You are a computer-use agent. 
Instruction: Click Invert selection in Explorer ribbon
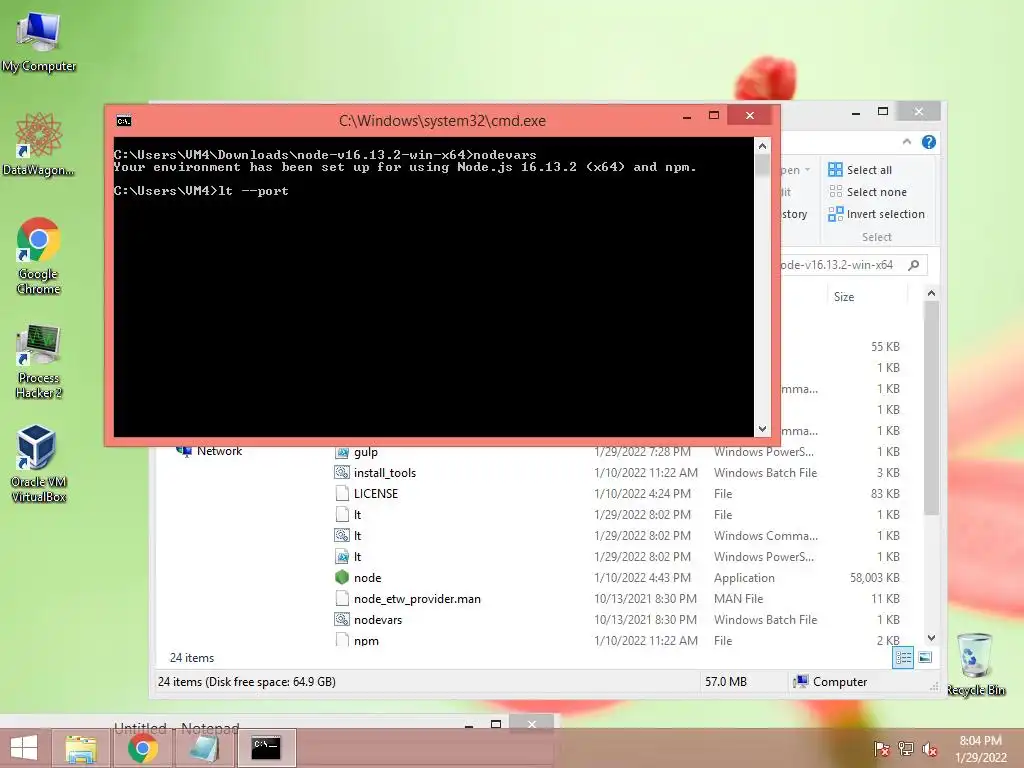coord(876,214)
